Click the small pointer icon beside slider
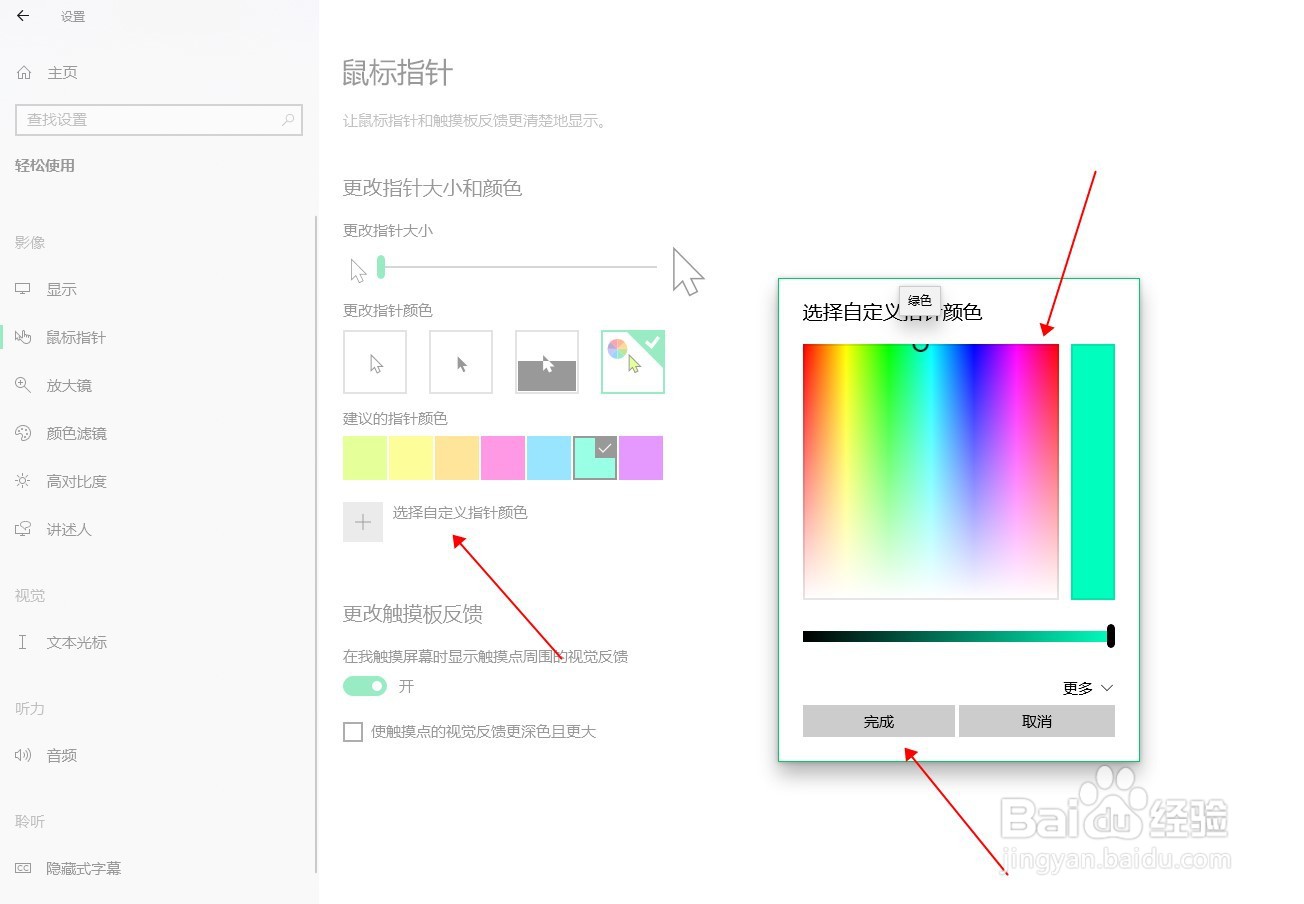This screenshot has height=904, width=1304. coord(358,270)
